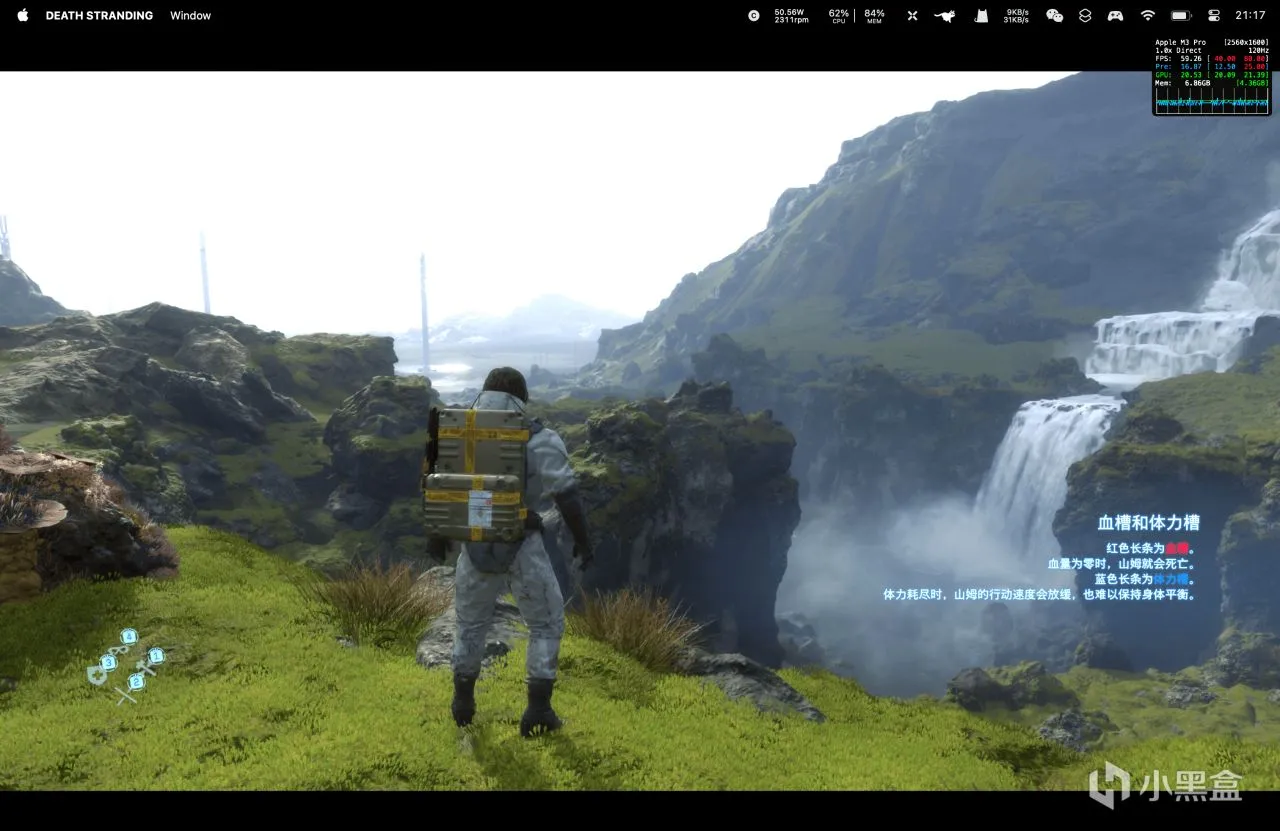Open the network speed monitor showing 9KB/s
Viewport: 1280px width, 831px height.
pyautogui.click(x=1017, y=16)
